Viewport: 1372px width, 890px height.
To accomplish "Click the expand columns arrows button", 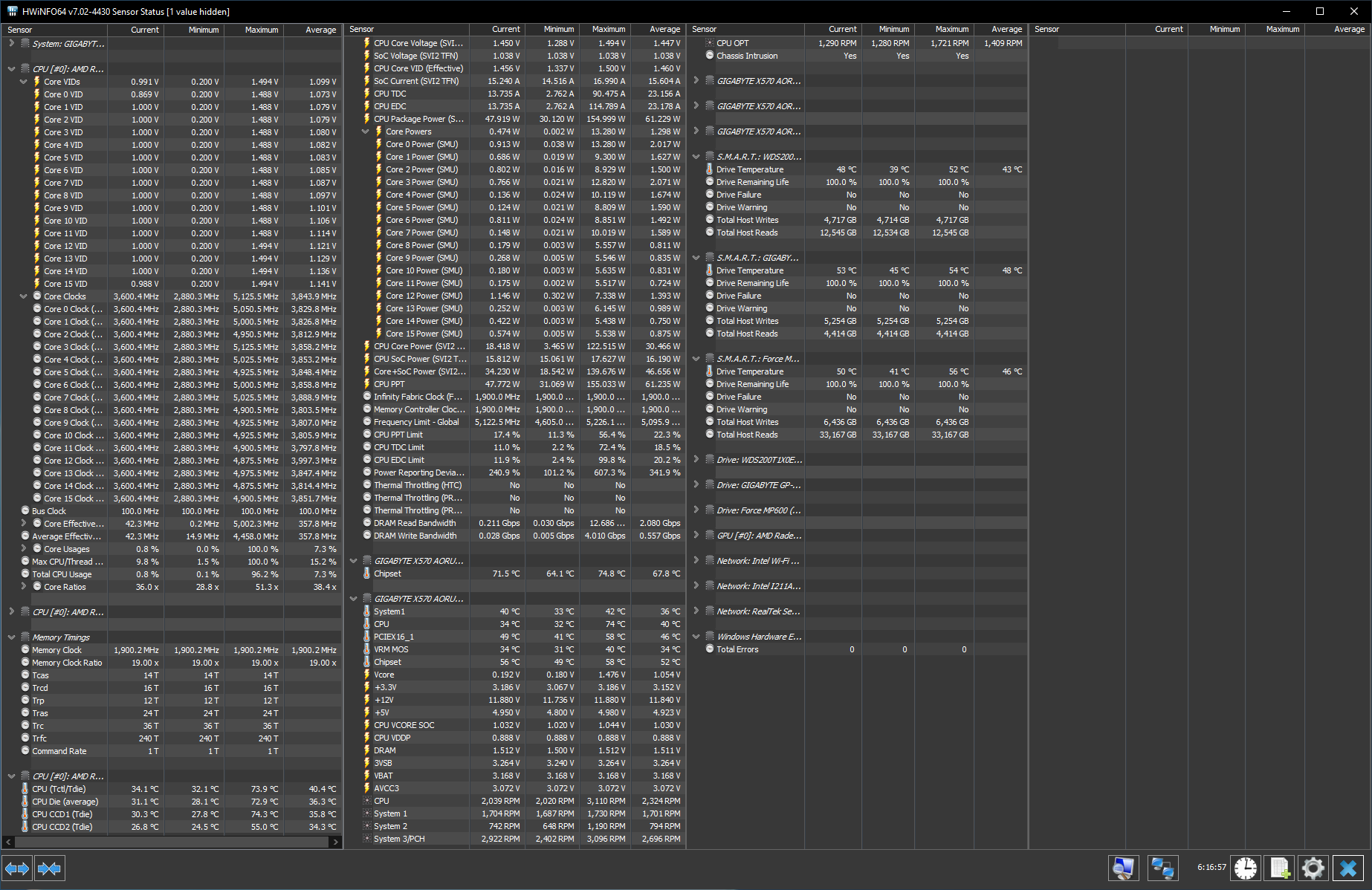I will [x=17, y=868].
